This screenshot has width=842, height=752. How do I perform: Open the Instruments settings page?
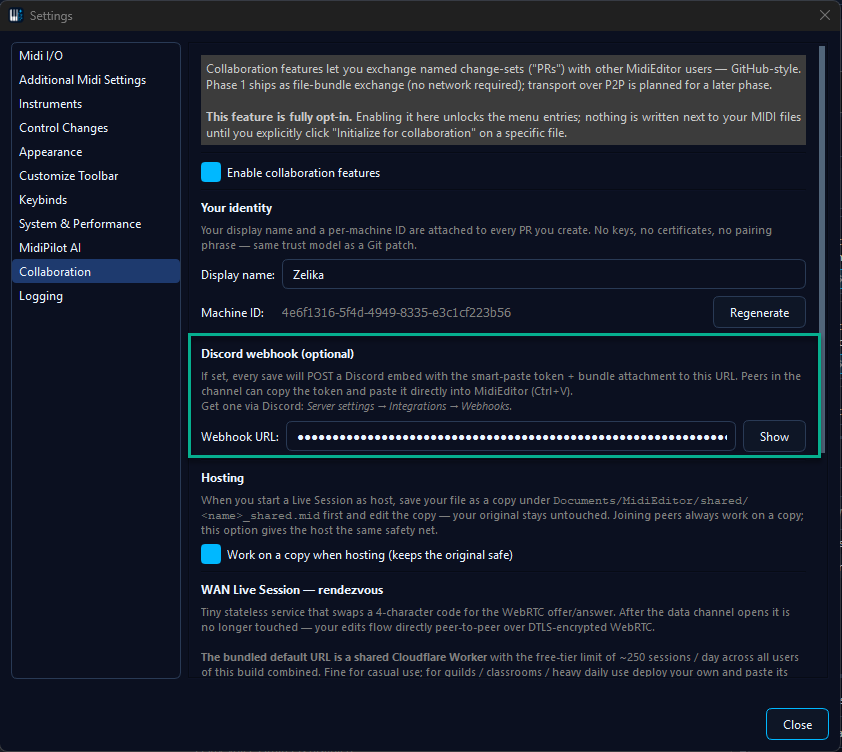96,104
